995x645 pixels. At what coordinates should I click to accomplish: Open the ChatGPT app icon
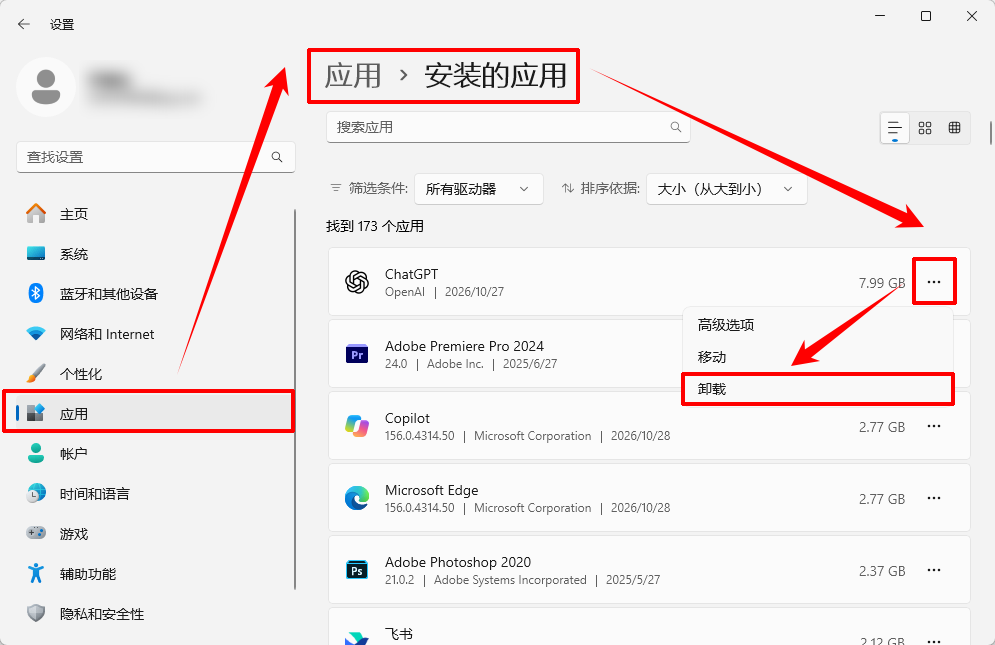[x=357, y=282]
